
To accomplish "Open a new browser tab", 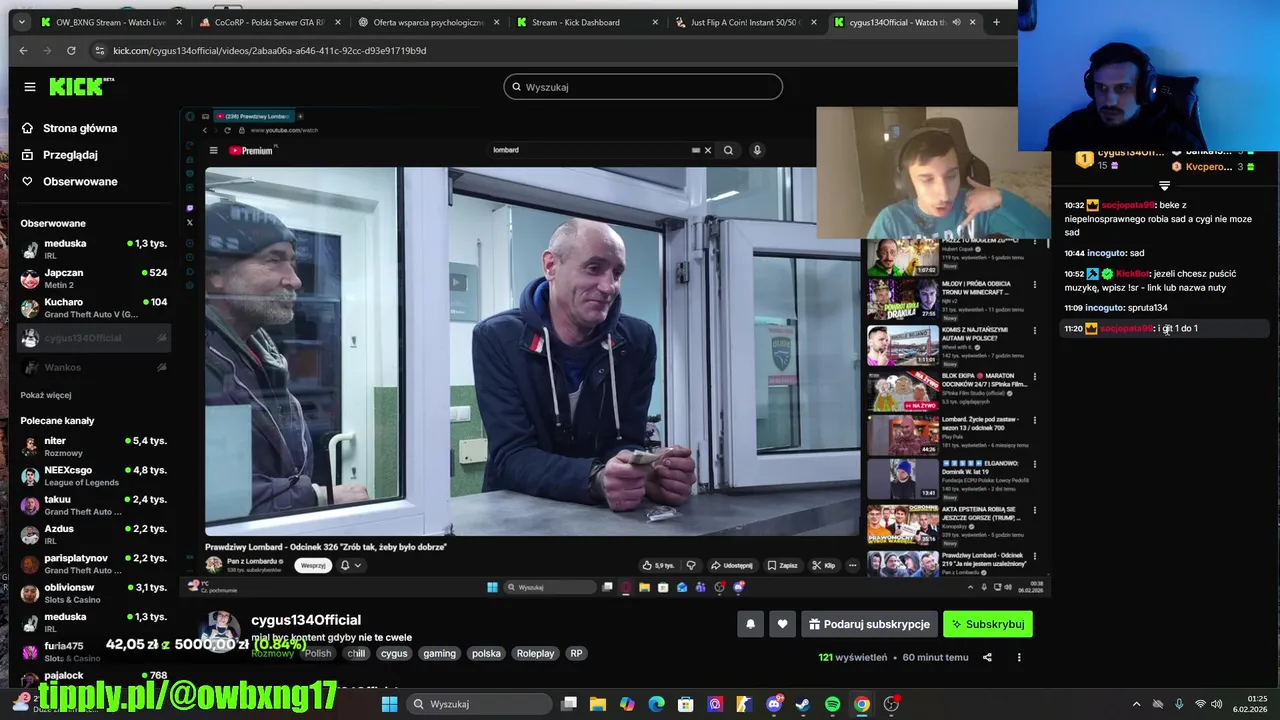I will 996,22.
